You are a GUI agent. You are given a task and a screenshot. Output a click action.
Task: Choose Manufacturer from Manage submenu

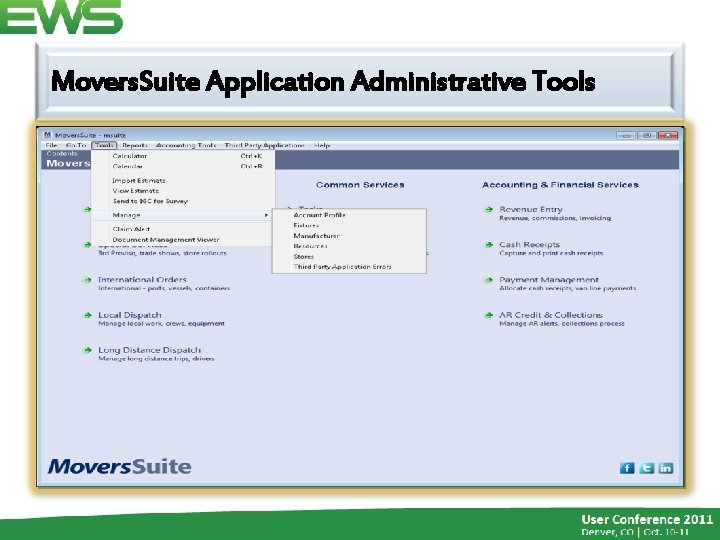[349, 236]
